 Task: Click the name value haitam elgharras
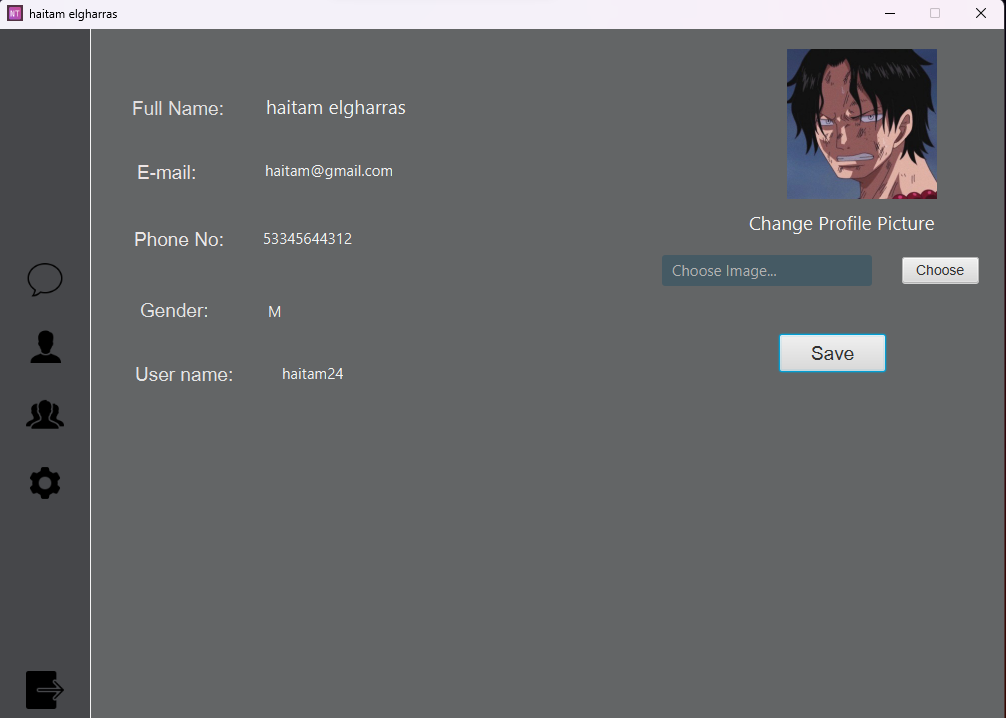click(x=336, y=108)
